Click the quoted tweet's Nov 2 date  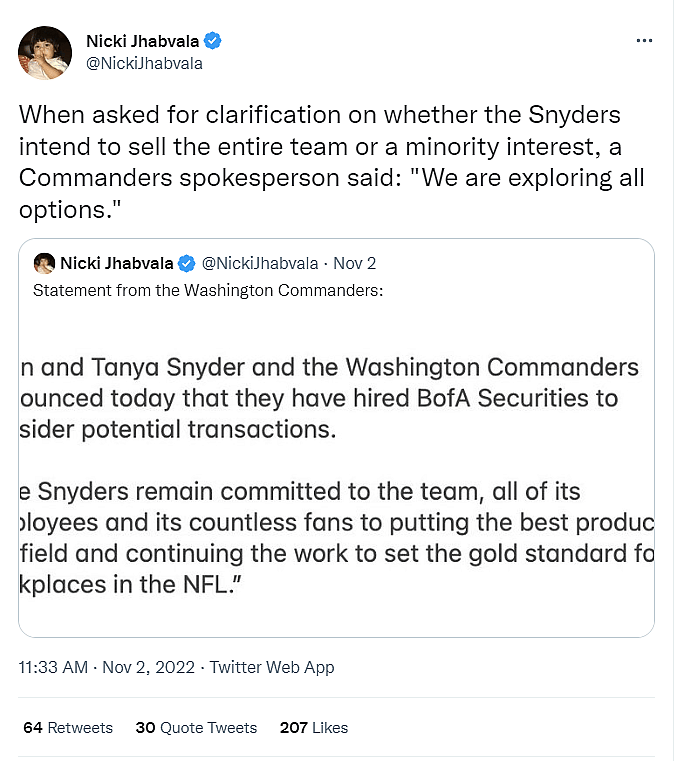354,263
